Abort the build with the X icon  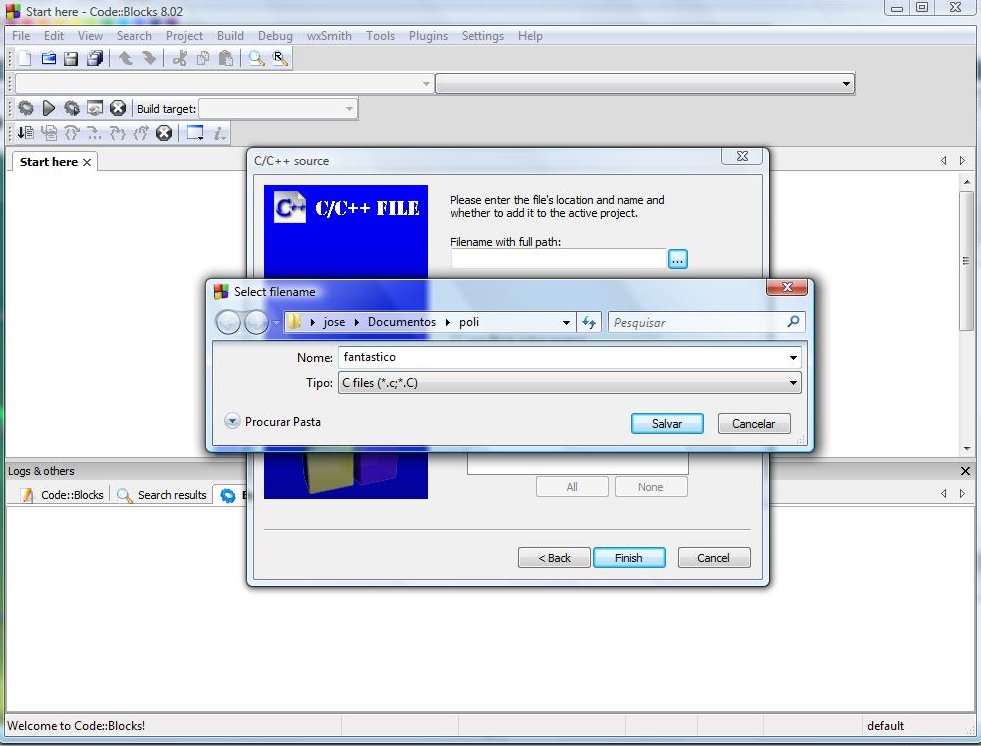(x=118, y=108)
